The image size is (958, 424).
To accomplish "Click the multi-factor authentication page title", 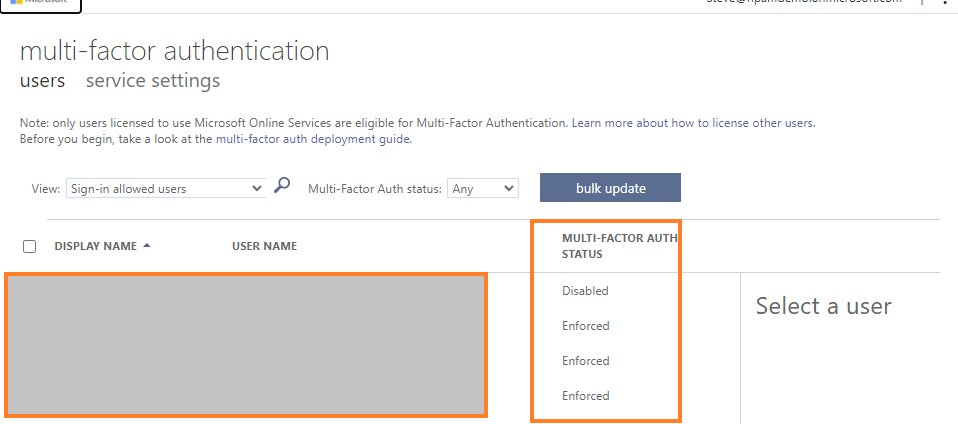I will tap(175, 51).
